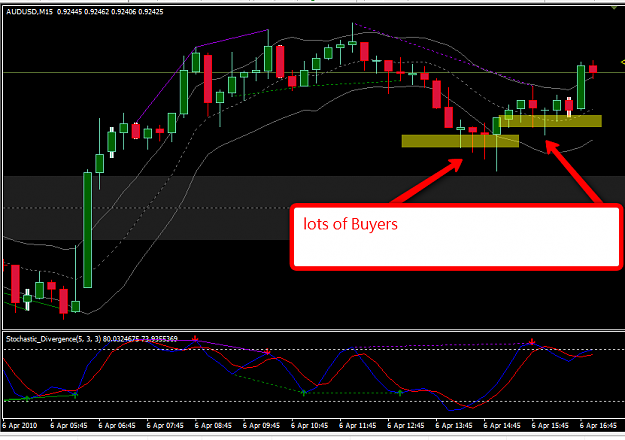
Task: Click the 6 Apr 12:45 time label
Action: [x=406, y=426]
